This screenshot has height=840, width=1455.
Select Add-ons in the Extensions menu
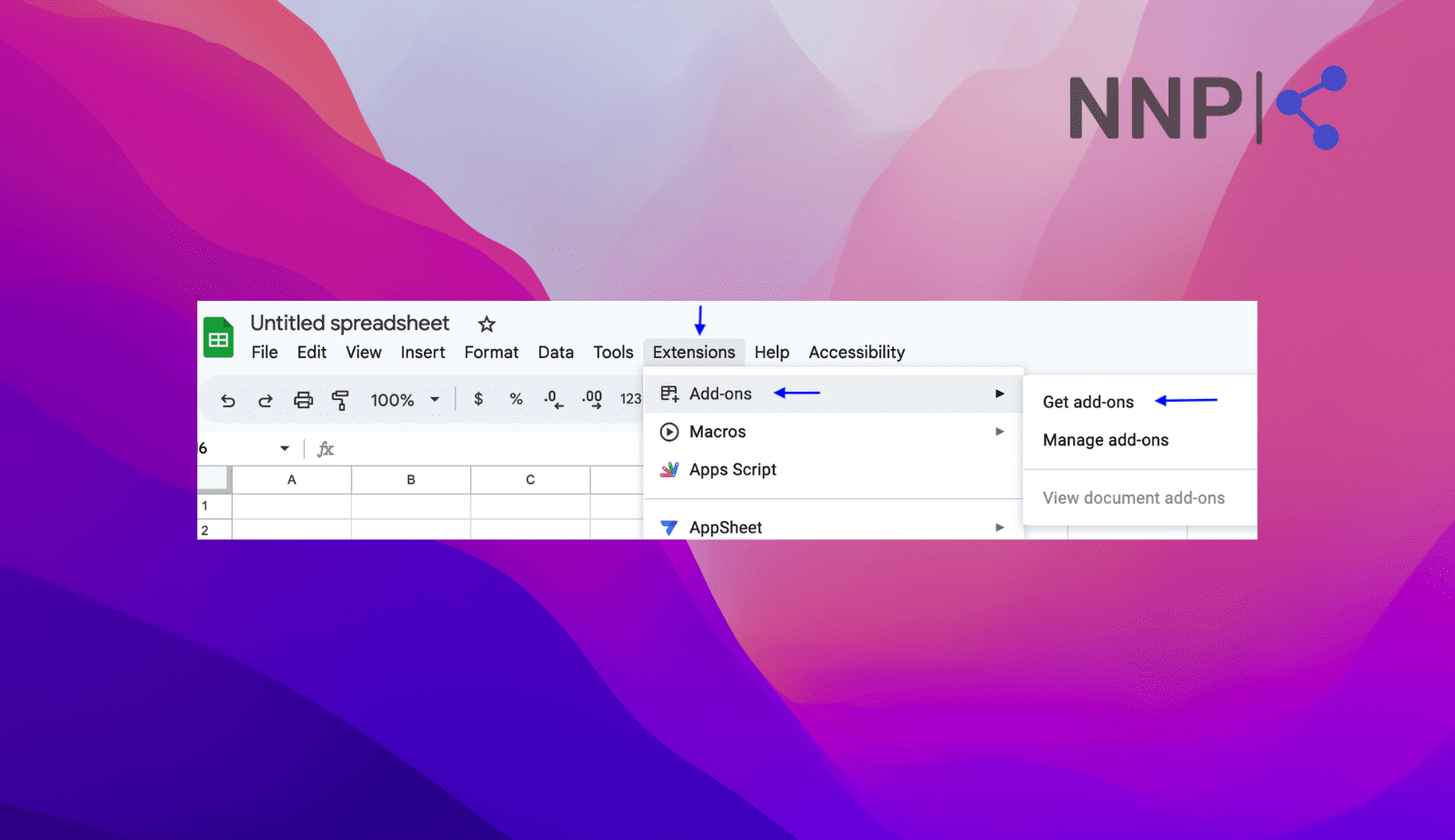click(833, 394)
